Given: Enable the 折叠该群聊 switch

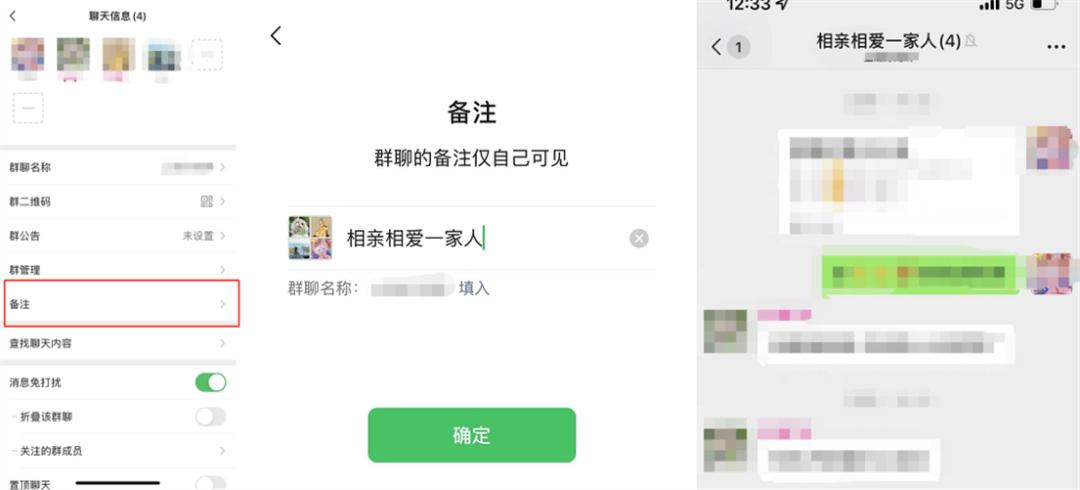Looking at the screenshot, I should tap(210, 416).
